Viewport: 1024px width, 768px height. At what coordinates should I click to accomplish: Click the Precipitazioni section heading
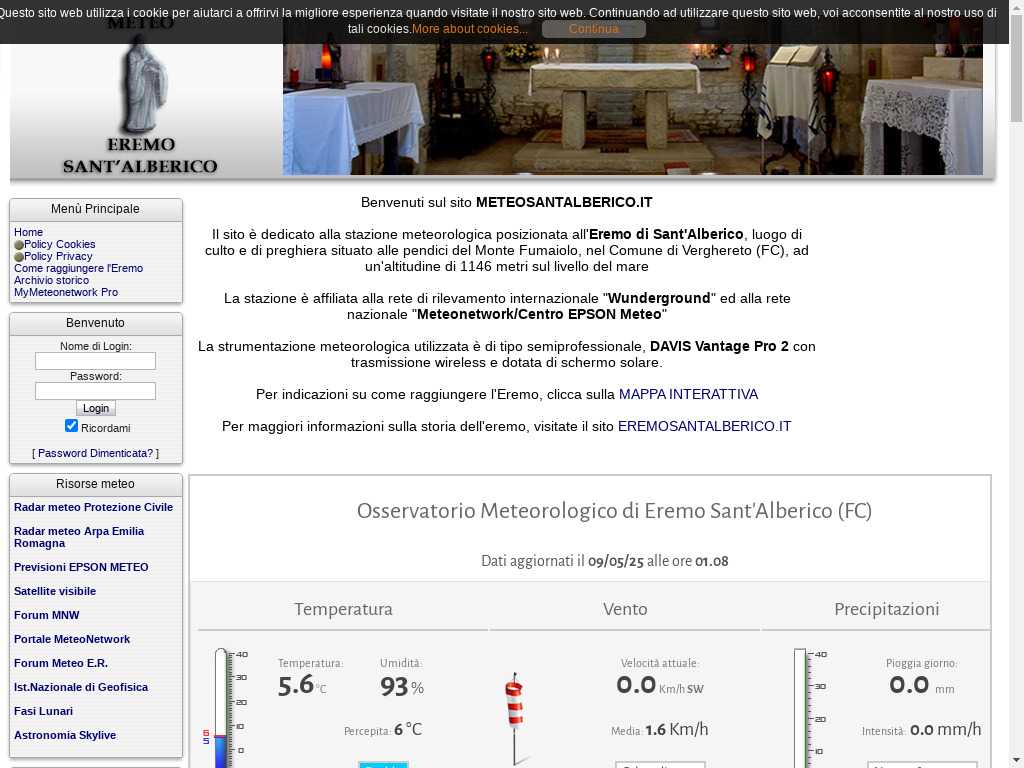point(886,609)
